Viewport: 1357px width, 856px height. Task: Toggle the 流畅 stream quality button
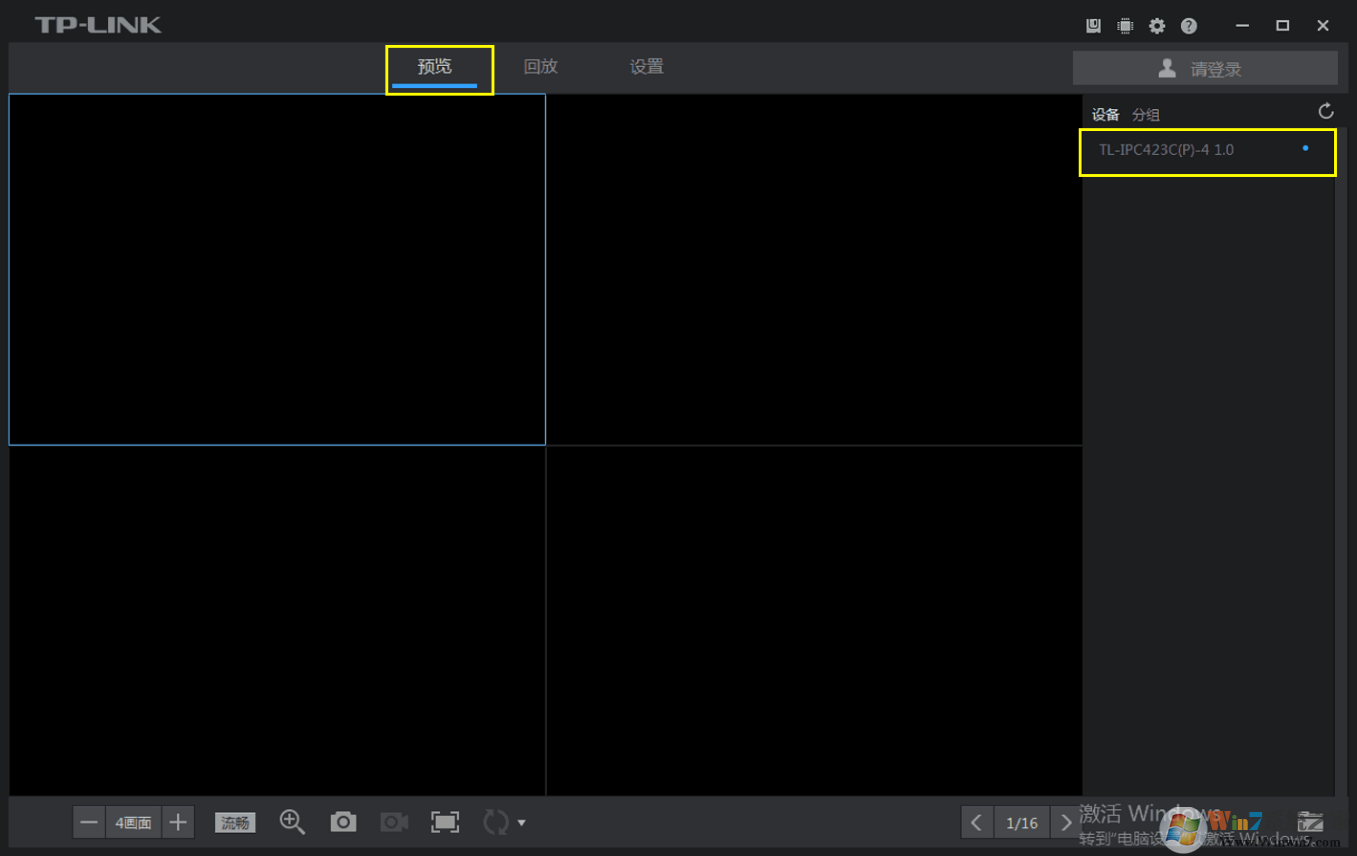[x=235, y=823]
